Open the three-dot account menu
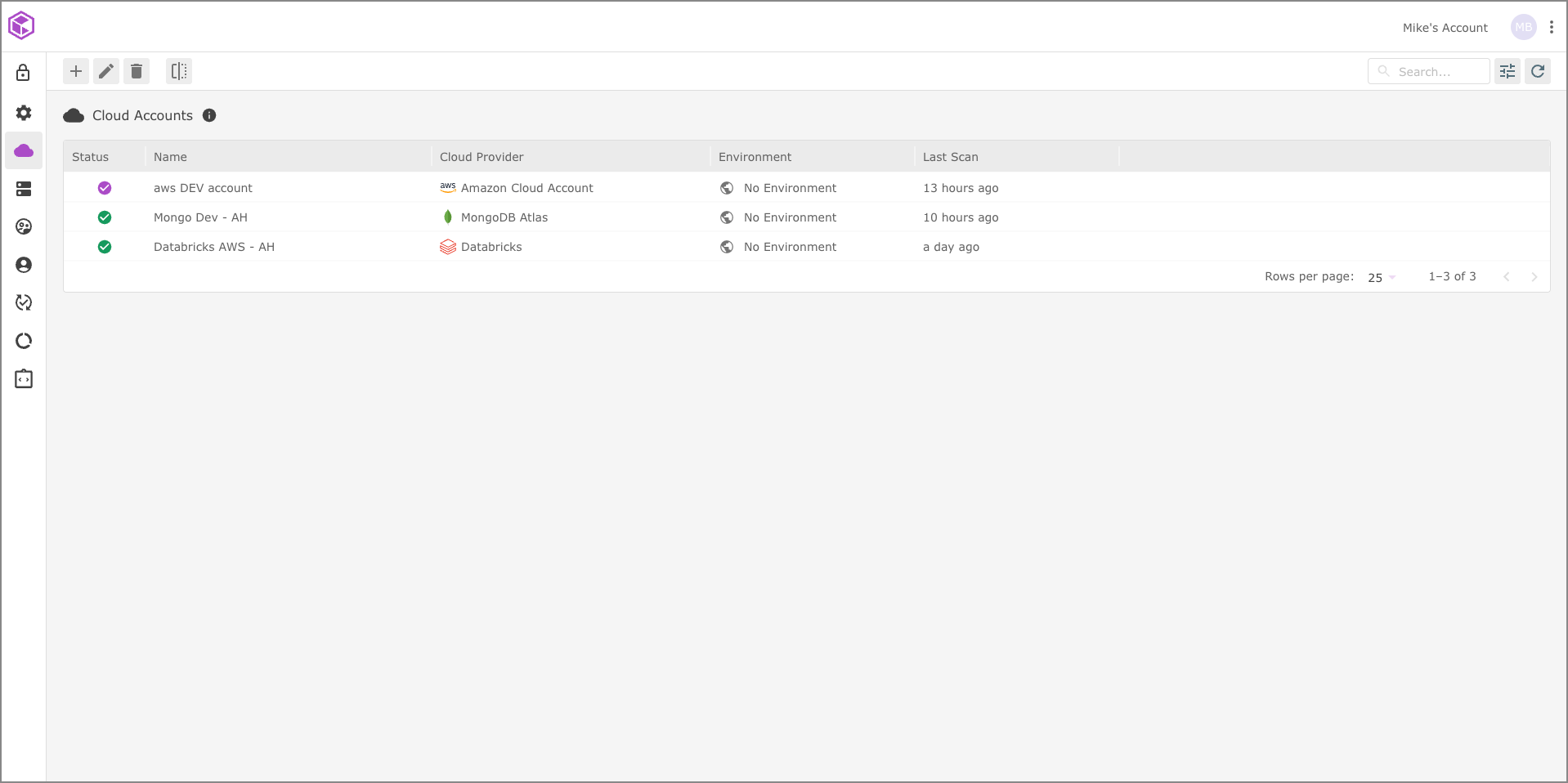The width and height of the screenshot is (1568, 783). click(1552, 27)
